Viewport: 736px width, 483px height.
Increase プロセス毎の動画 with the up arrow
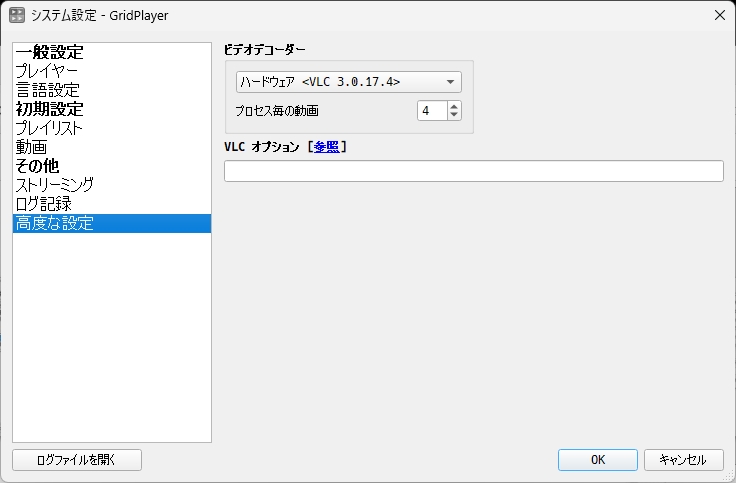tap(455, 106)
